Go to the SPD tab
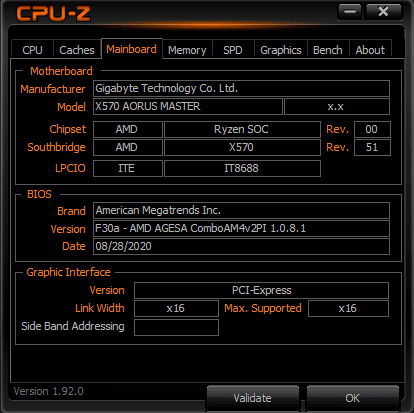 point(233,50)
